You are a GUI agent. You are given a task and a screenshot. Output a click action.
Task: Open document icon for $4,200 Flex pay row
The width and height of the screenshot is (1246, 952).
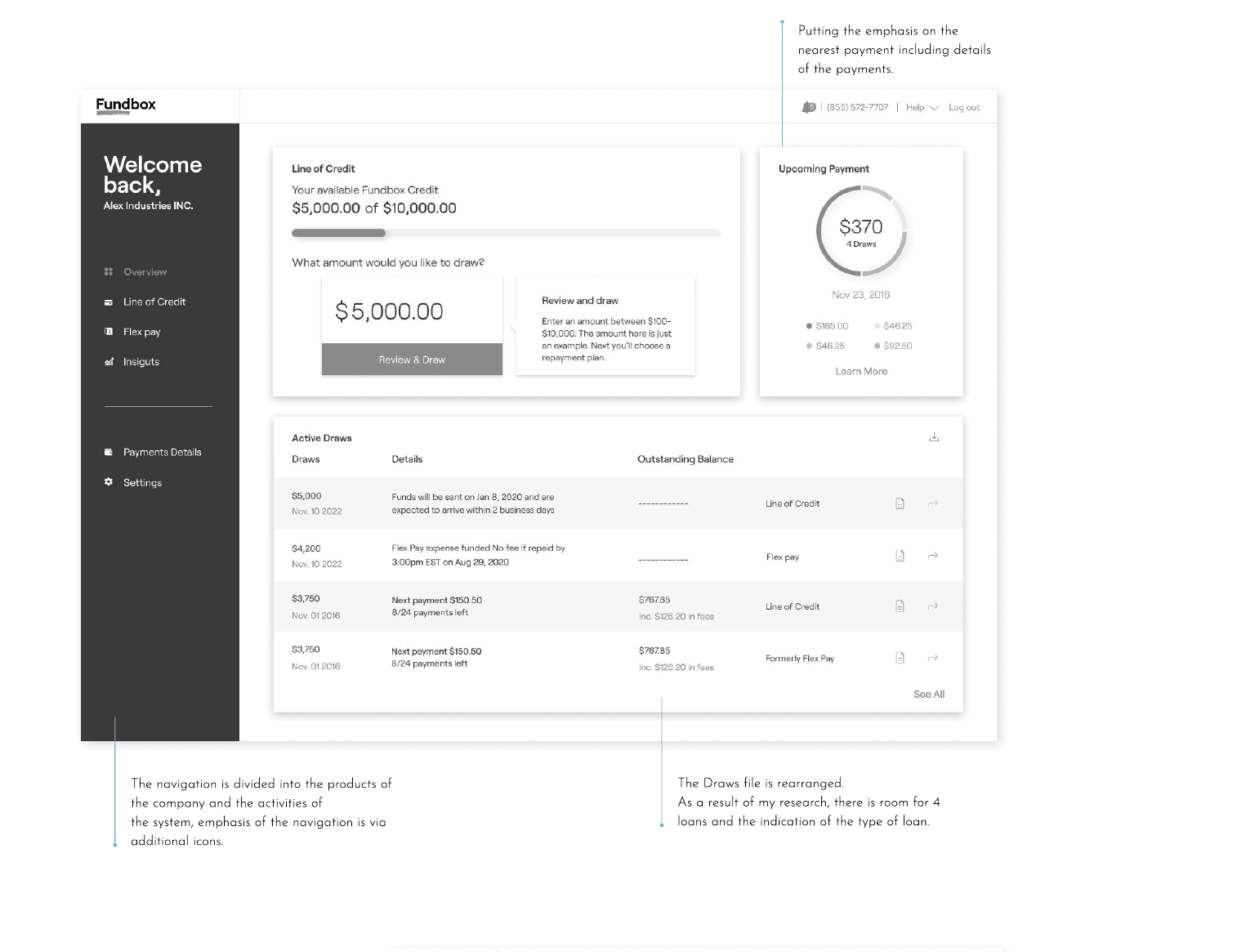tap(900, 556)
